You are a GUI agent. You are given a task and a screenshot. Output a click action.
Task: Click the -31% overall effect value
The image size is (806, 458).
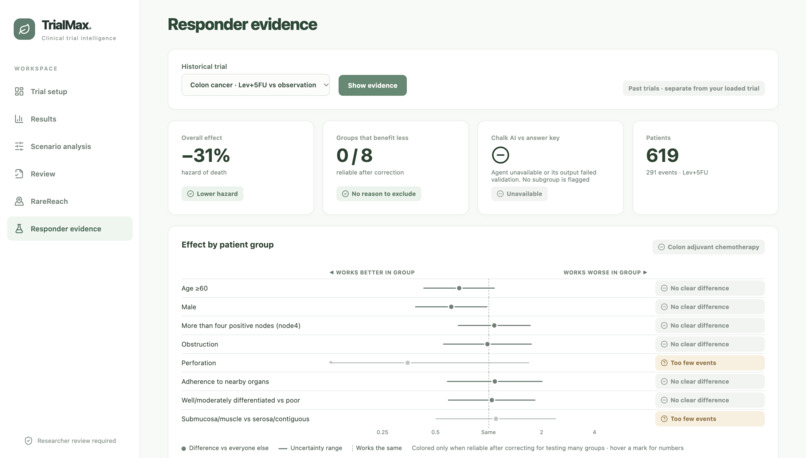tap(206, 155)
